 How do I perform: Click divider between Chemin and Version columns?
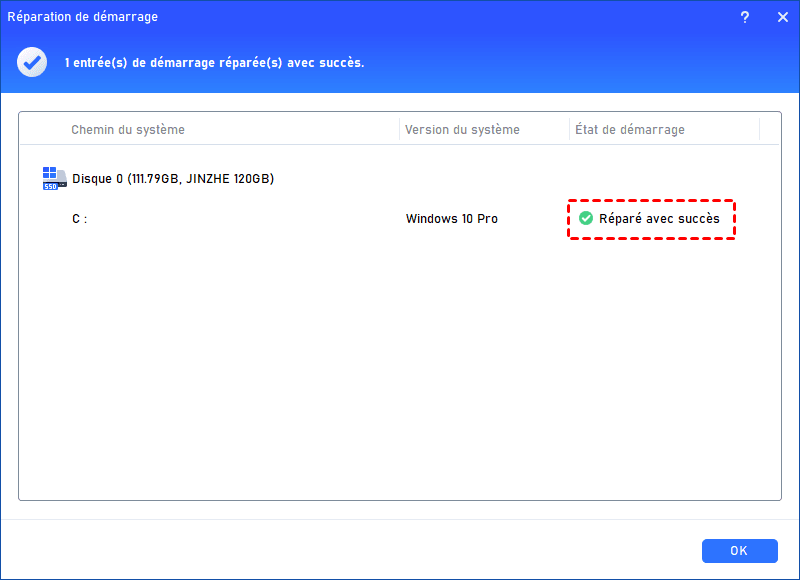(400, 130)
